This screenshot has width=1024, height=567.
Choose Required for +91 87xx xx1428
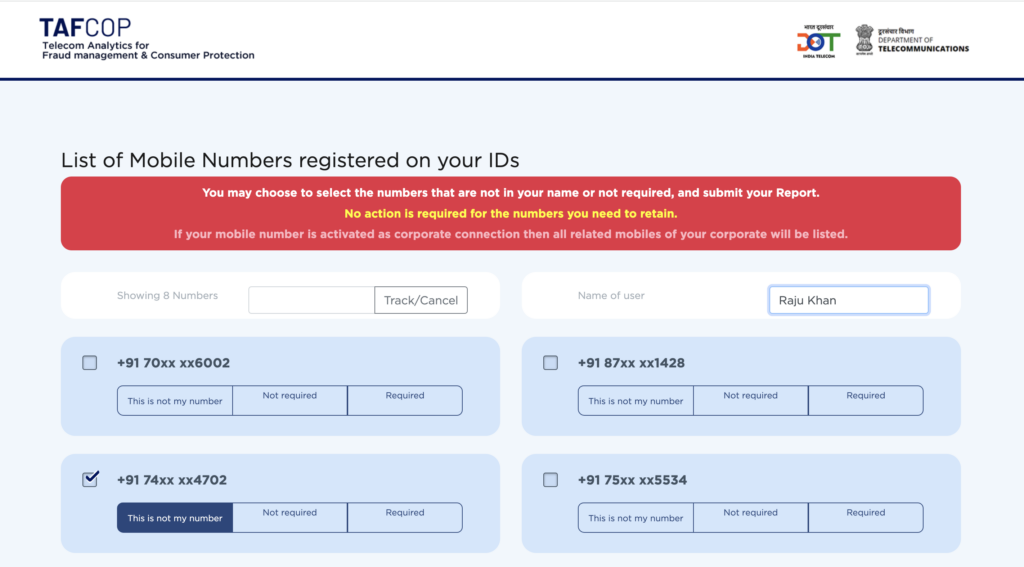pos(866,400)
